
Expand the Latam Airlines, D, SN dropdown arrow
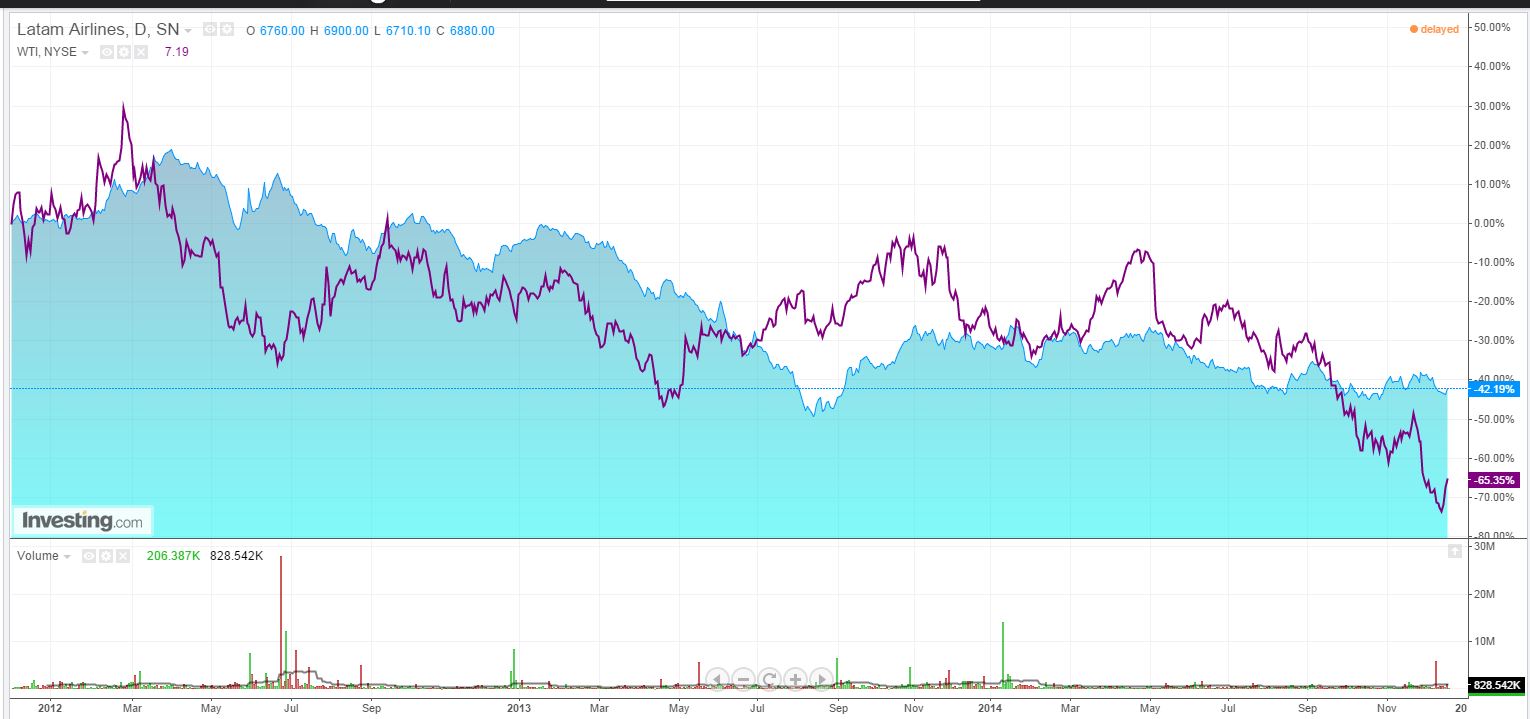pos(188,31)
